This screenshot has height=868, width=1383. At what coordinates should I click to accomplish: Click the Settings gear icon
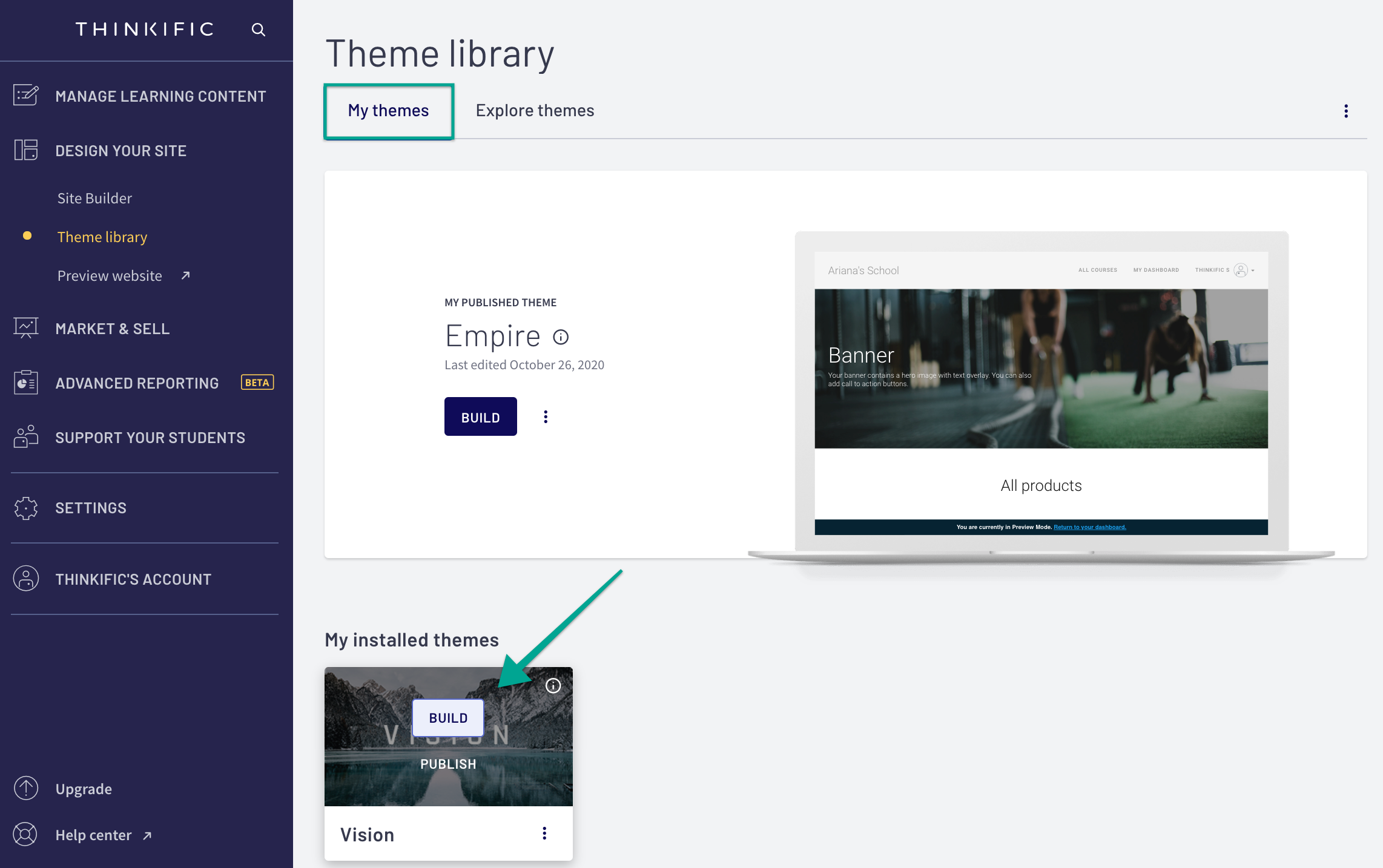[26, 508]
